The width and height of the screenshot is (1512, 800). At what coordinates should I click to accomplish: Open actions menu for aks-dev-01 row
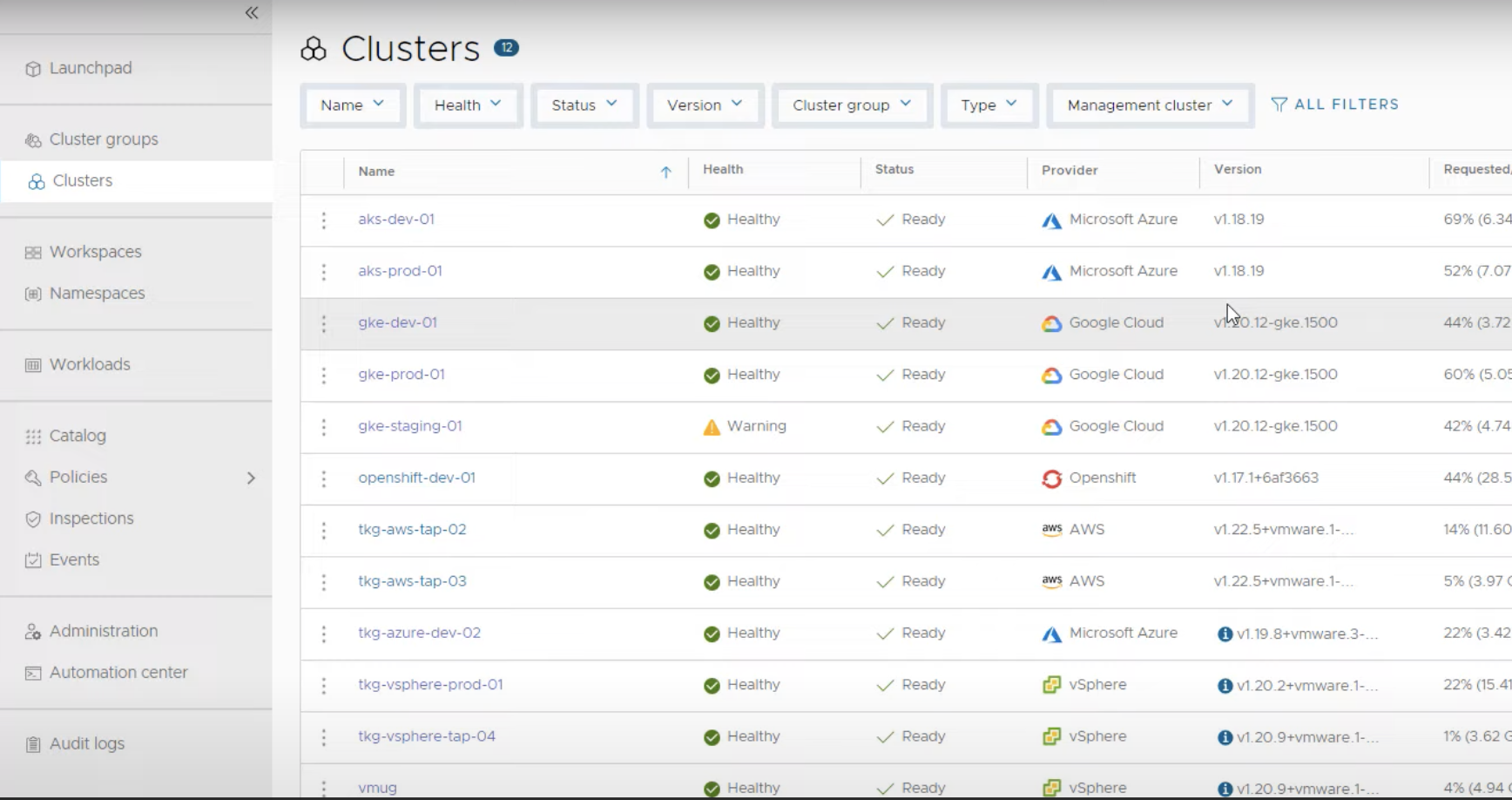click(x=324, y=220)
